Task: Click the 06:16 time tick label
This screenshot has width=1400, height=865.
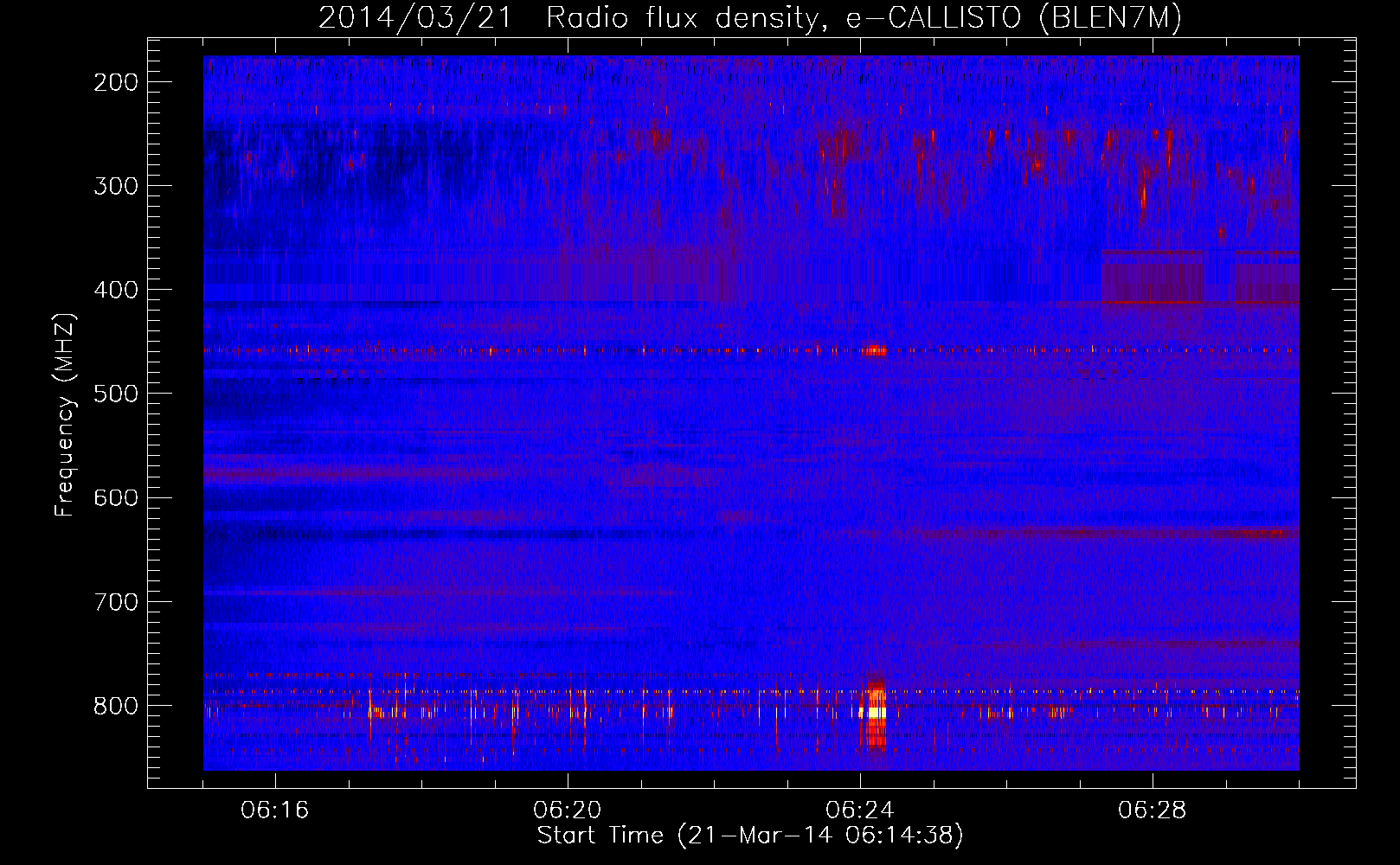Action: click(x=275, y=811)
